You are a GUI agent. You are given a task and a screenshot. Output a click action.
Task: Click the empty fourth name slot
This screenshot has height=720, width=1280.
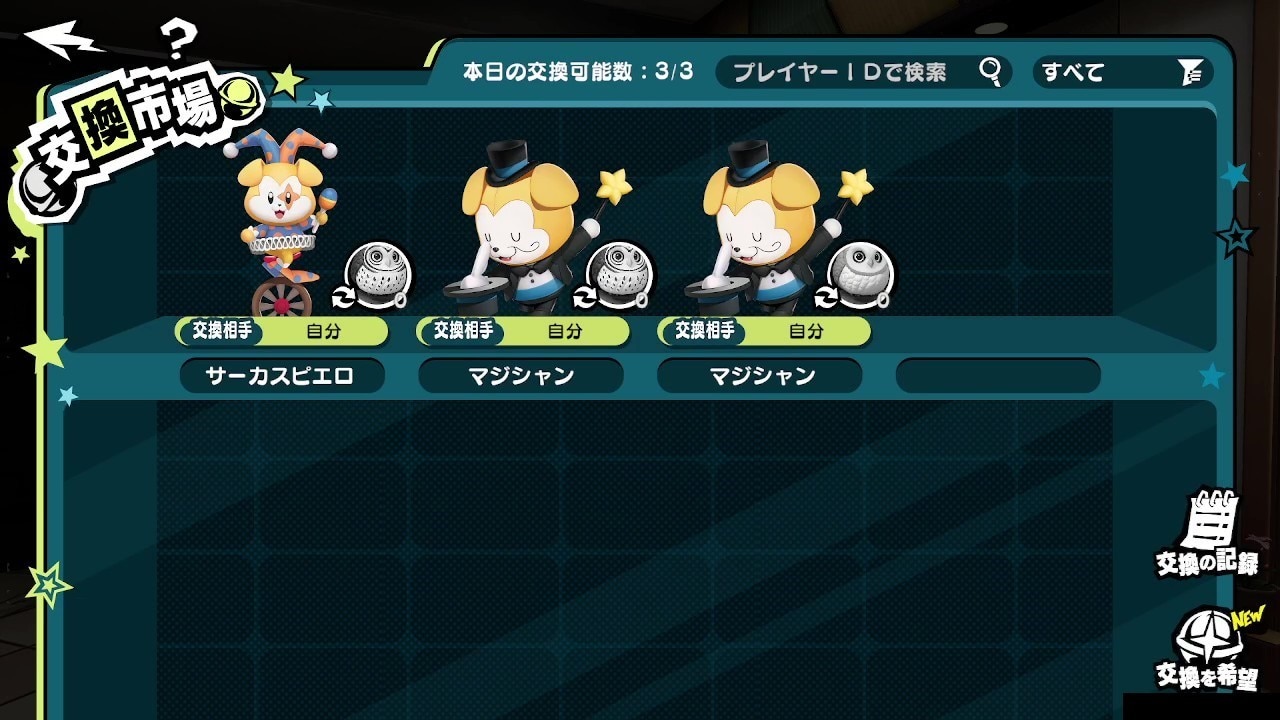point(998,376)
